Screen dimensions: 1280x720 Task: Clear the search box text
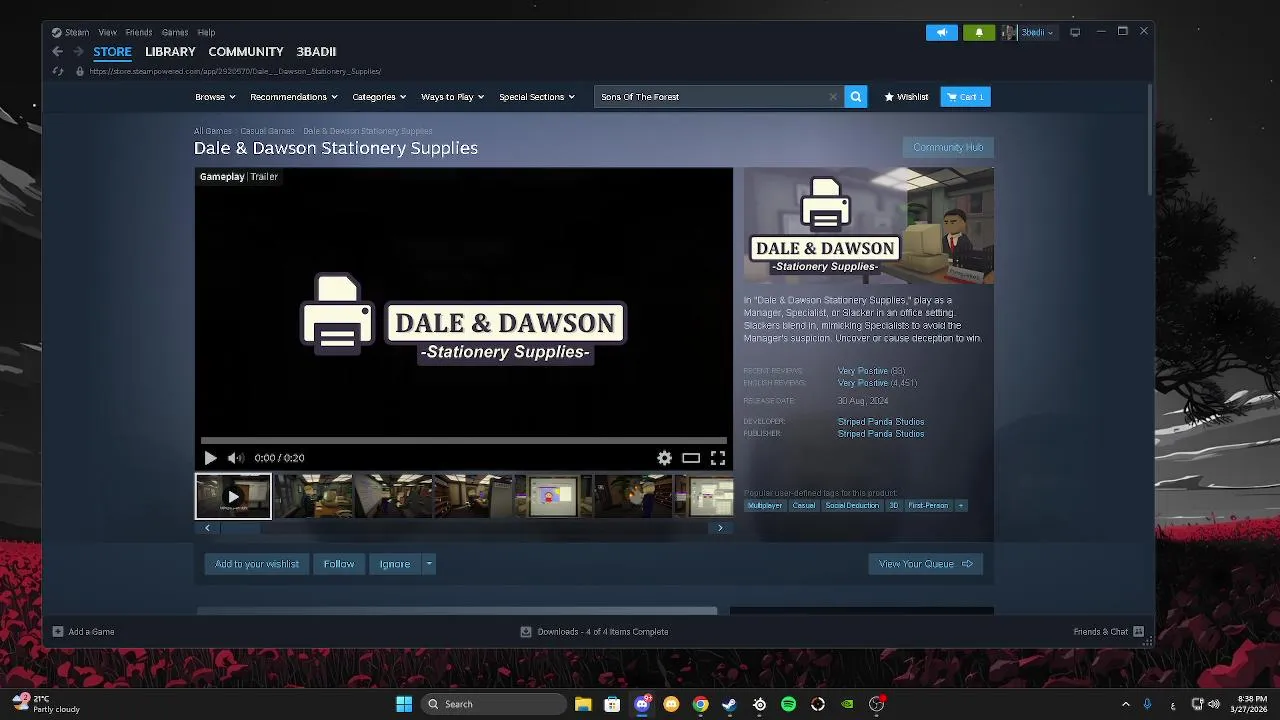(832, 97)
